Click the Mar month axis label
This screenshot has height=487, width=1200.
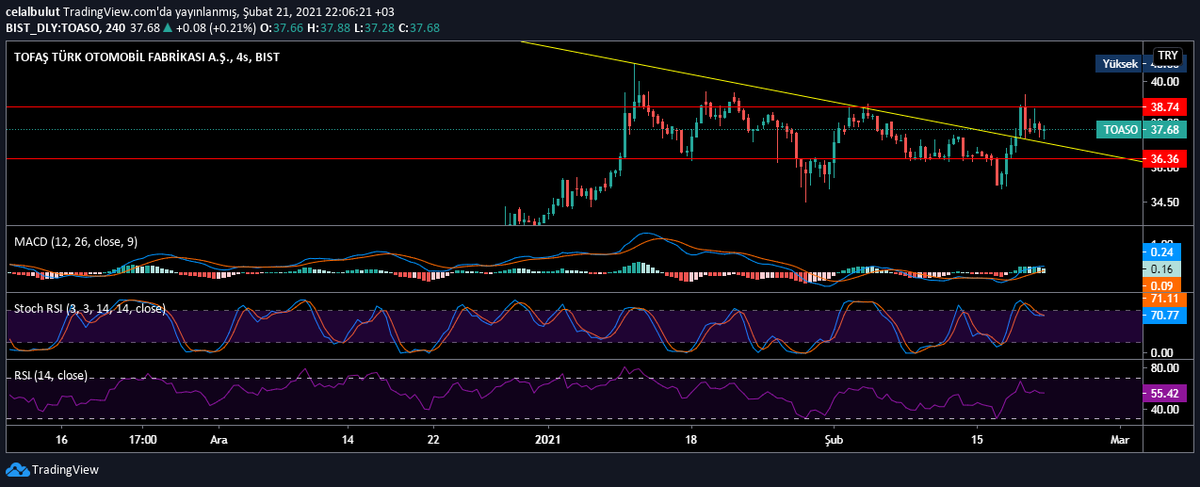[x=1121, y=438]
